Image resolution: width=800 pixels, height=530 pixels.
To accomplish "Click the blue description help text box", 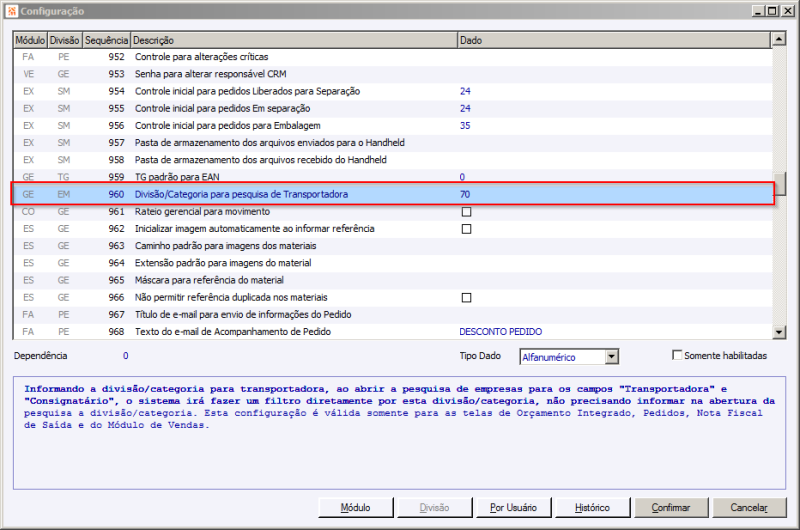I will (x=399, y=433).
